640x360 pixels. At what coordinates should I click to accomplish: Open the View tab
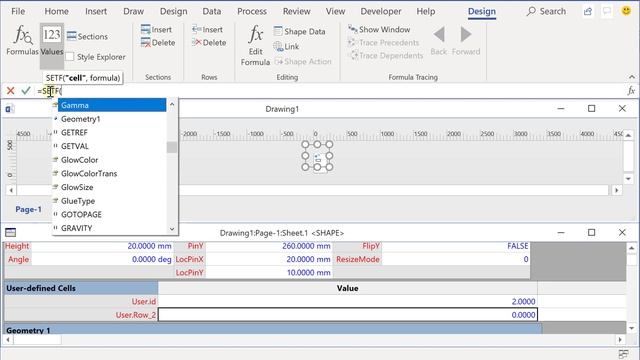coord(336,11)
